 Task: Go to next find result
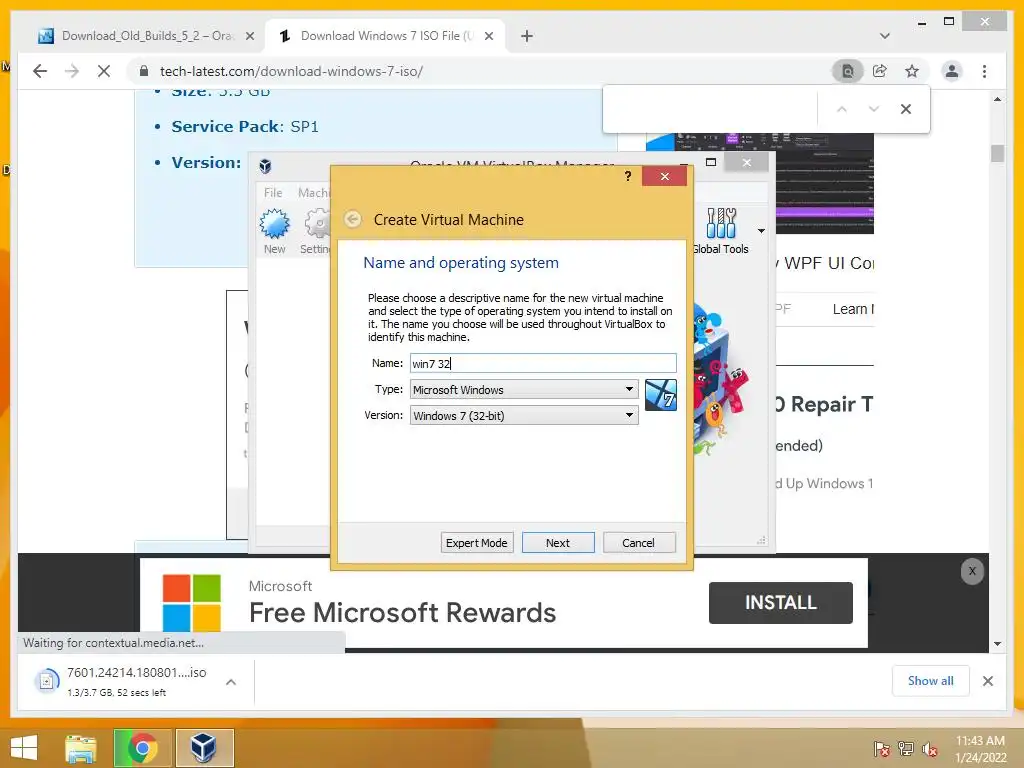pyautogui.click(x=874, y=109)
